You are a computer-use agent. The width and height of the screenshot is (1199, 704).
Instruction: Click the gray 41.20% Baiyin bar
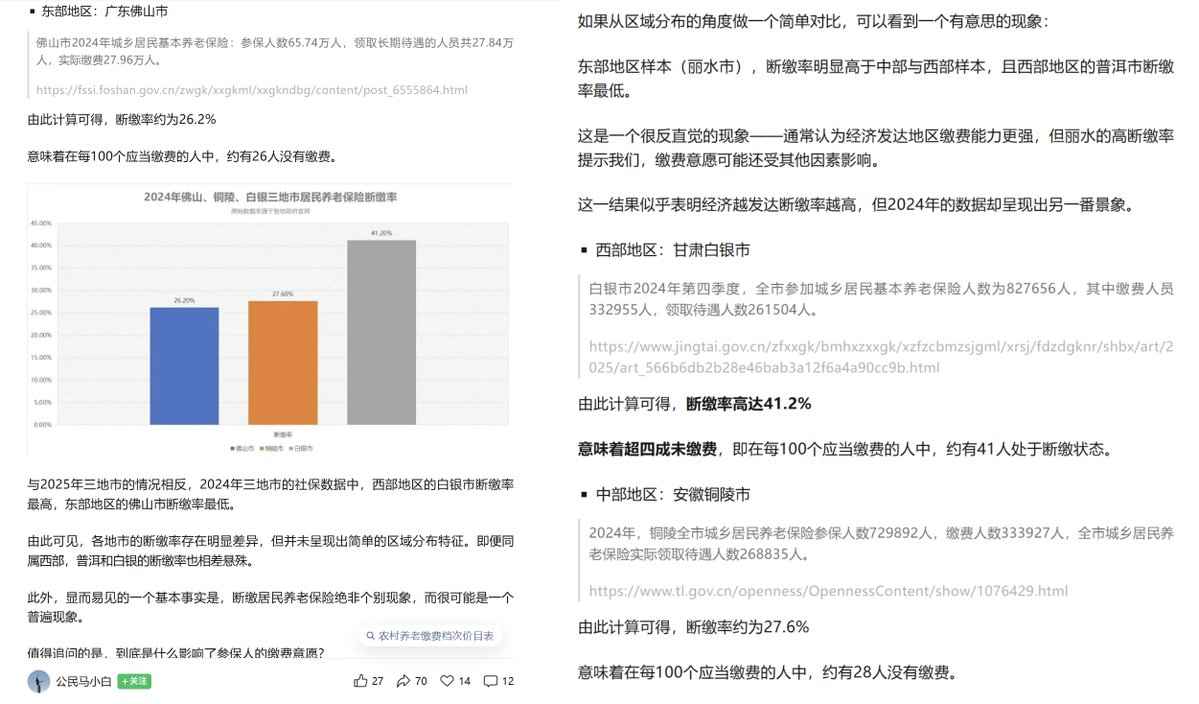pyautogui.click(x=381, y=332)
